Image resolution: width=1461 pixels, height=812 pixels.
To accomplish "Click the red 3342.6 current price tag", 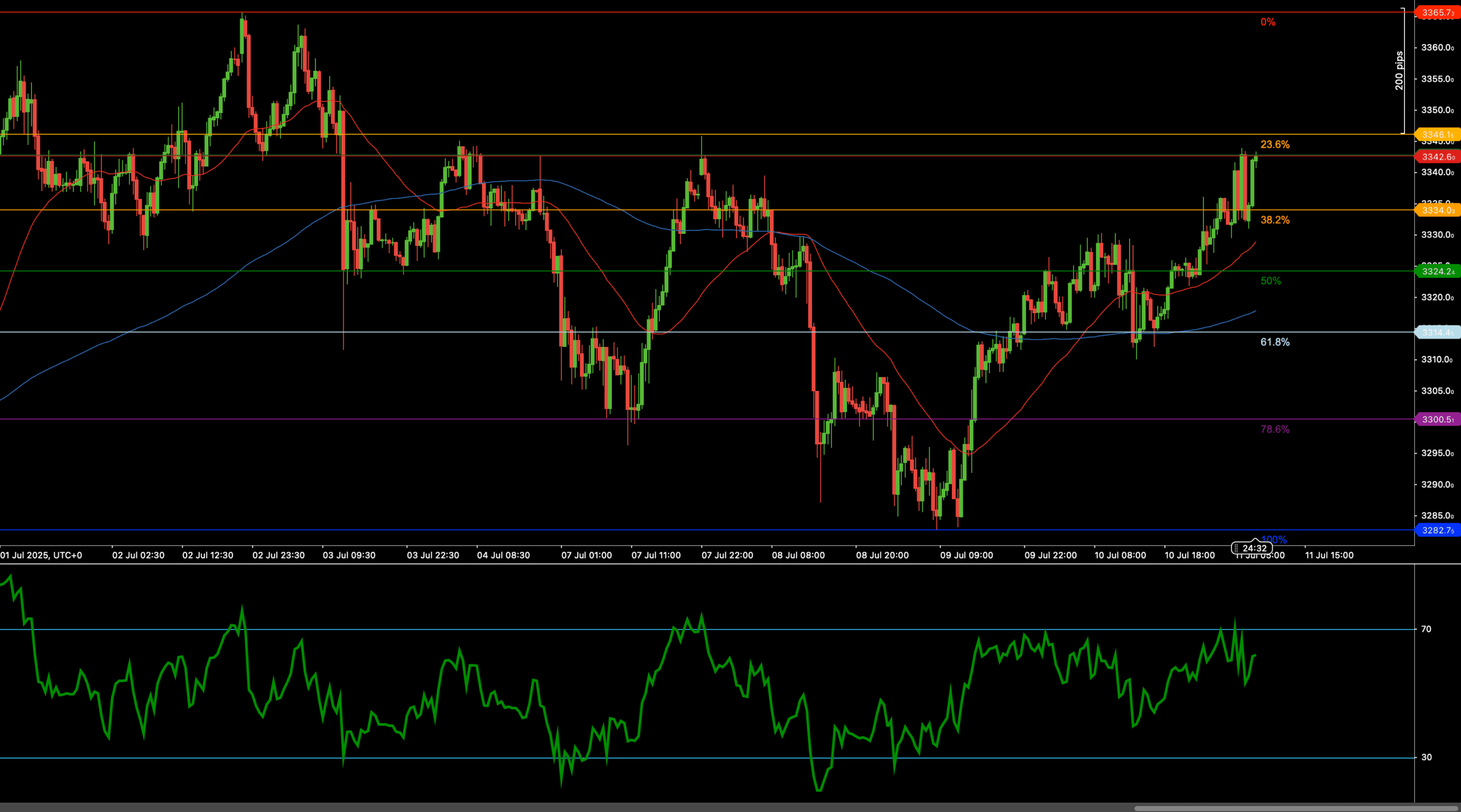I will pyautogui.click(x=1438, y=157).
